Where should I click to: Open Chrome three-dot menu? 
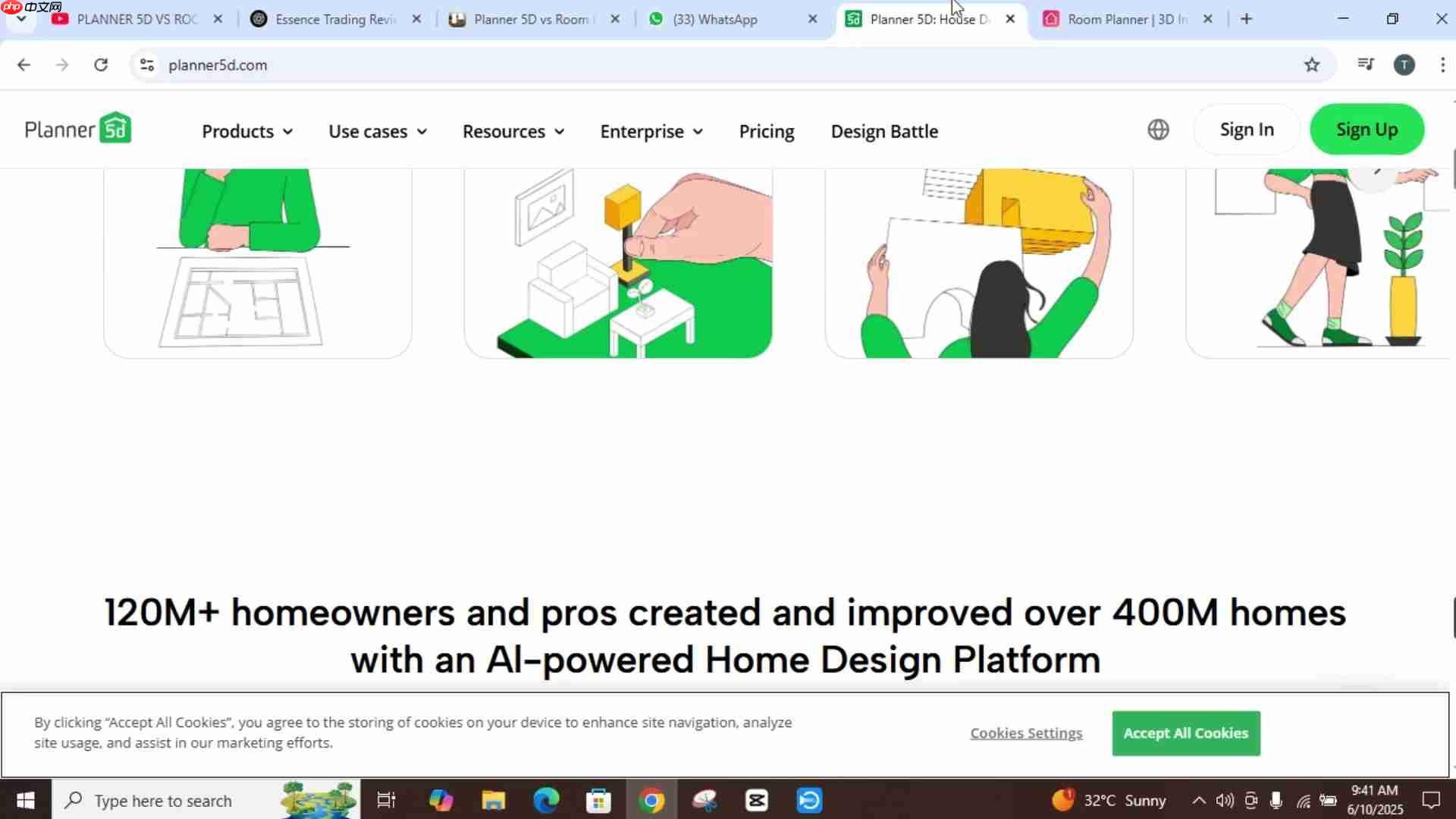[1442, 65]
